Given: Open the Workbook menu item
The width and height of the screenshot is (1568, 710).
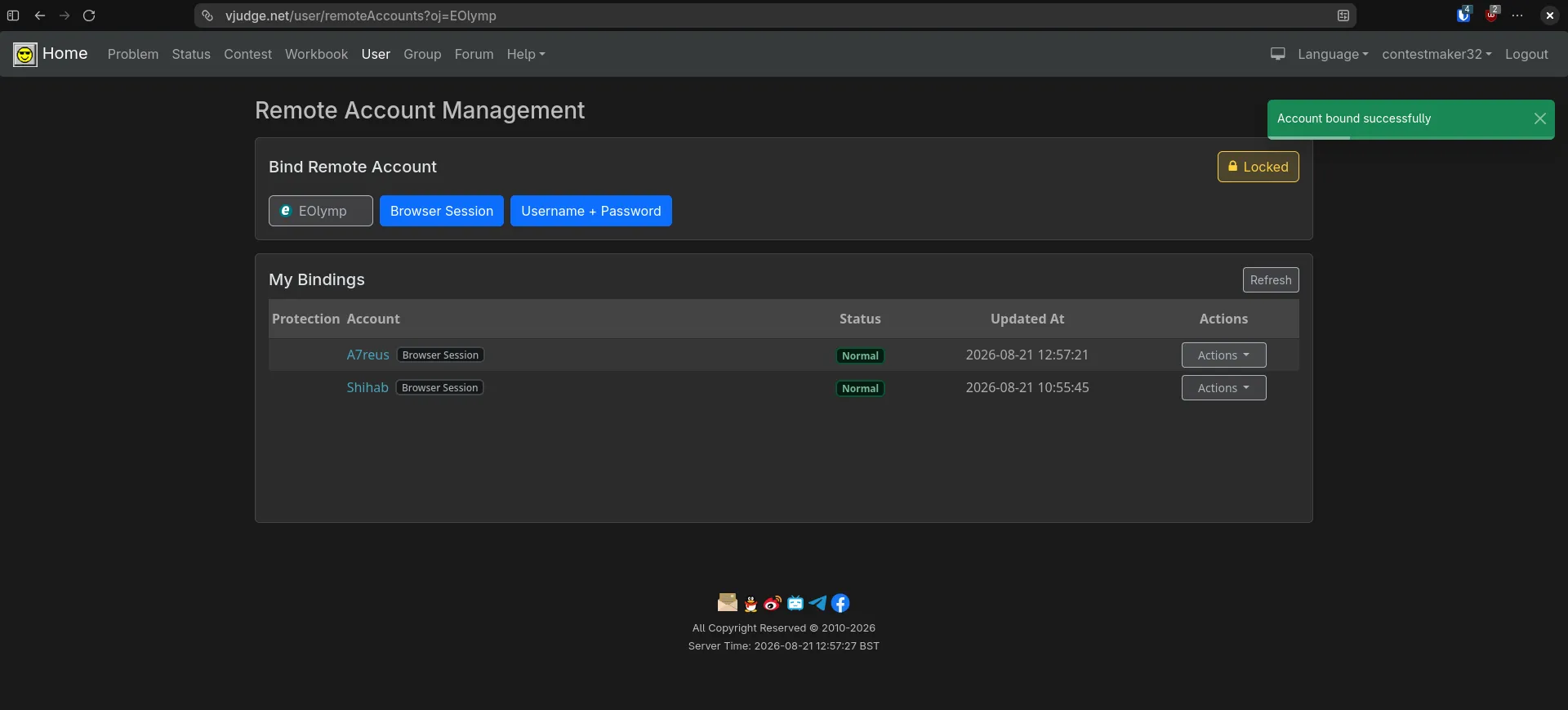Looking at the screenshot, I should pos(316,54).
